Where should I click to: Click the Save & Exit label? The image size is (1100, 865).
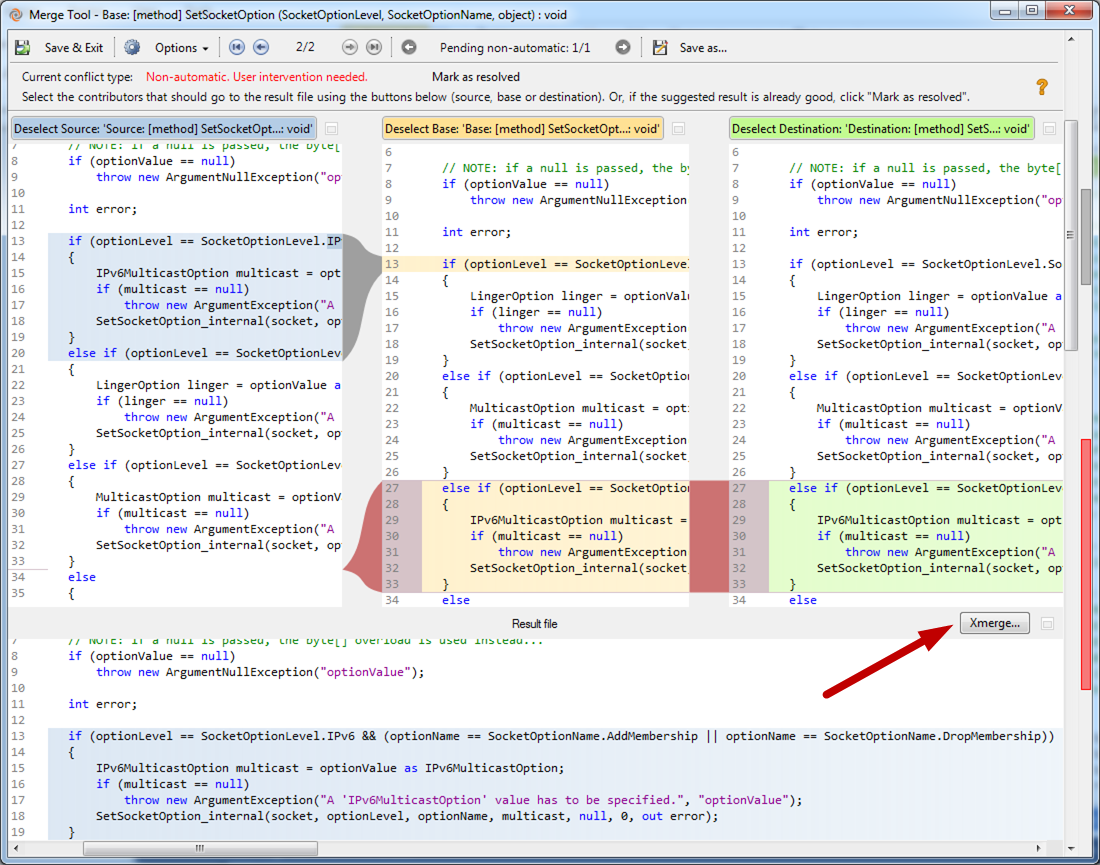[74, 48]
